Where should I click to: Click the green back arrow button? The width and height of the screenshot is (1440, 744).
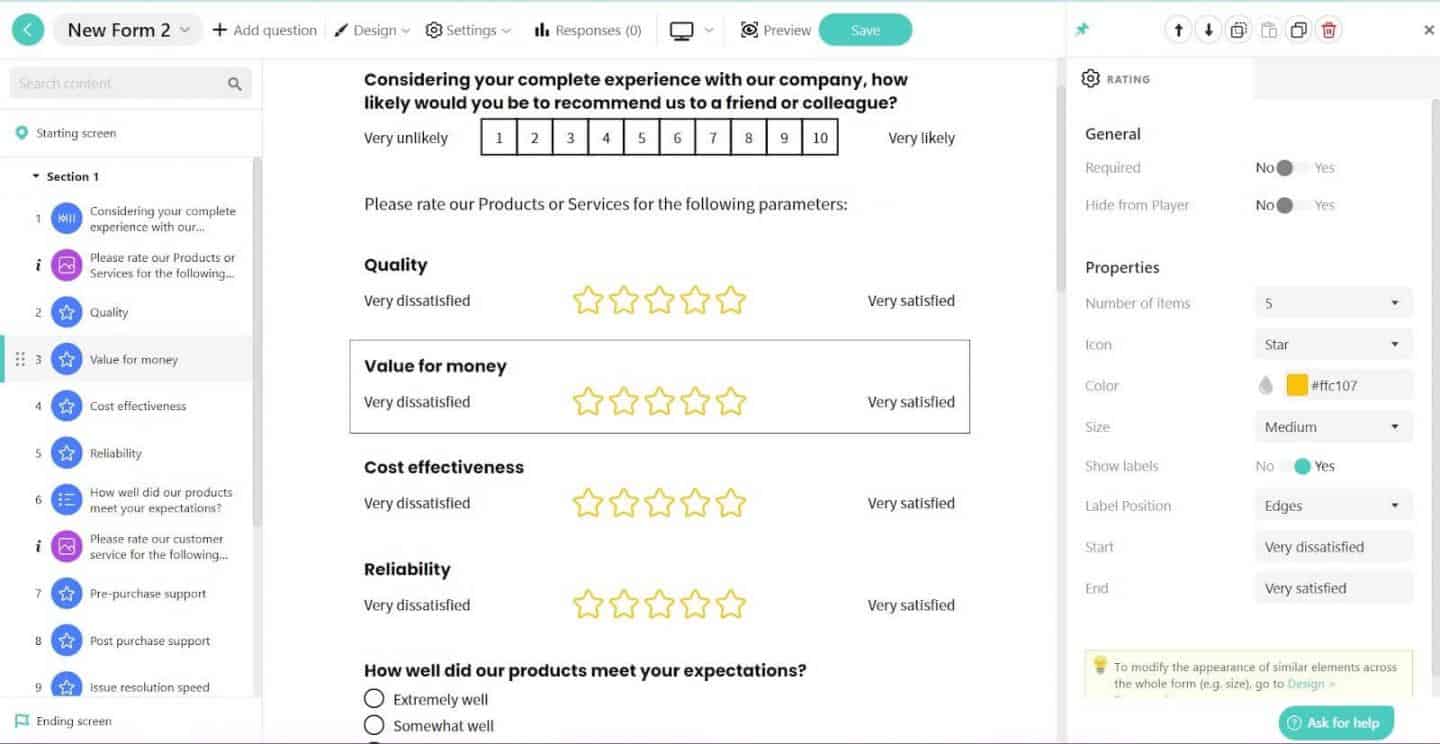27,30
